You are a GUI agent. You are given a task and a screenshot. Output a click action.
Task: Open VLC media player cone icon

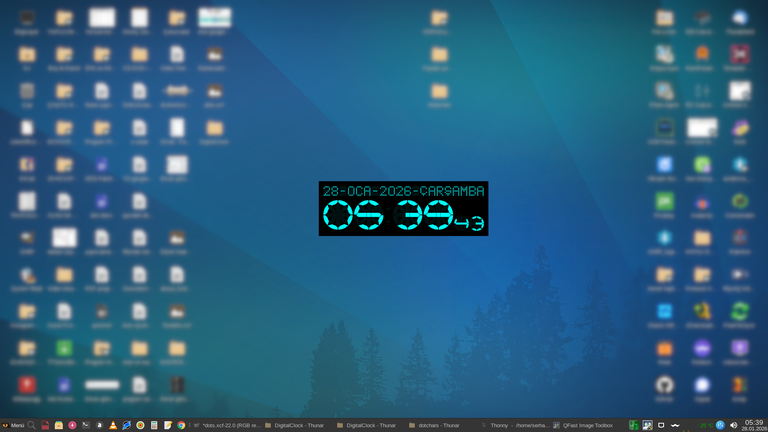[113, 425]
